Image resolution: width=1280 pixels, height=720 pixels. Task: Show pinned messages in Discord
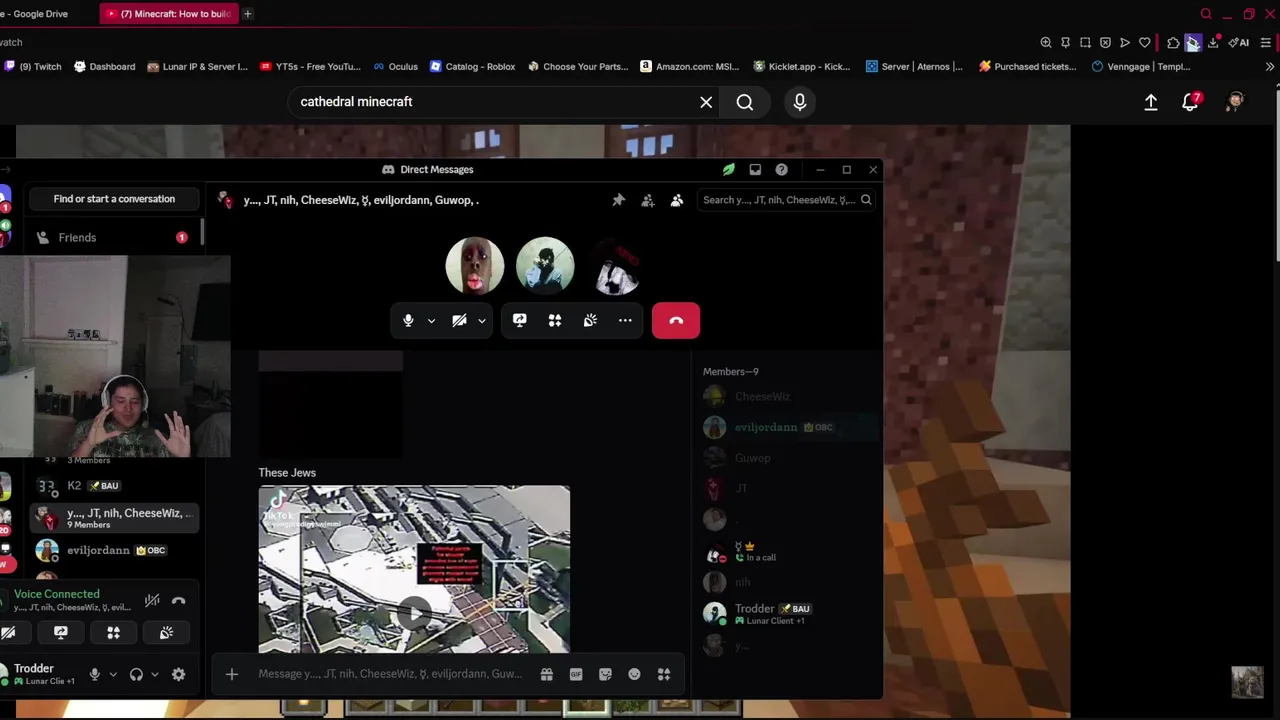point(619,200)
